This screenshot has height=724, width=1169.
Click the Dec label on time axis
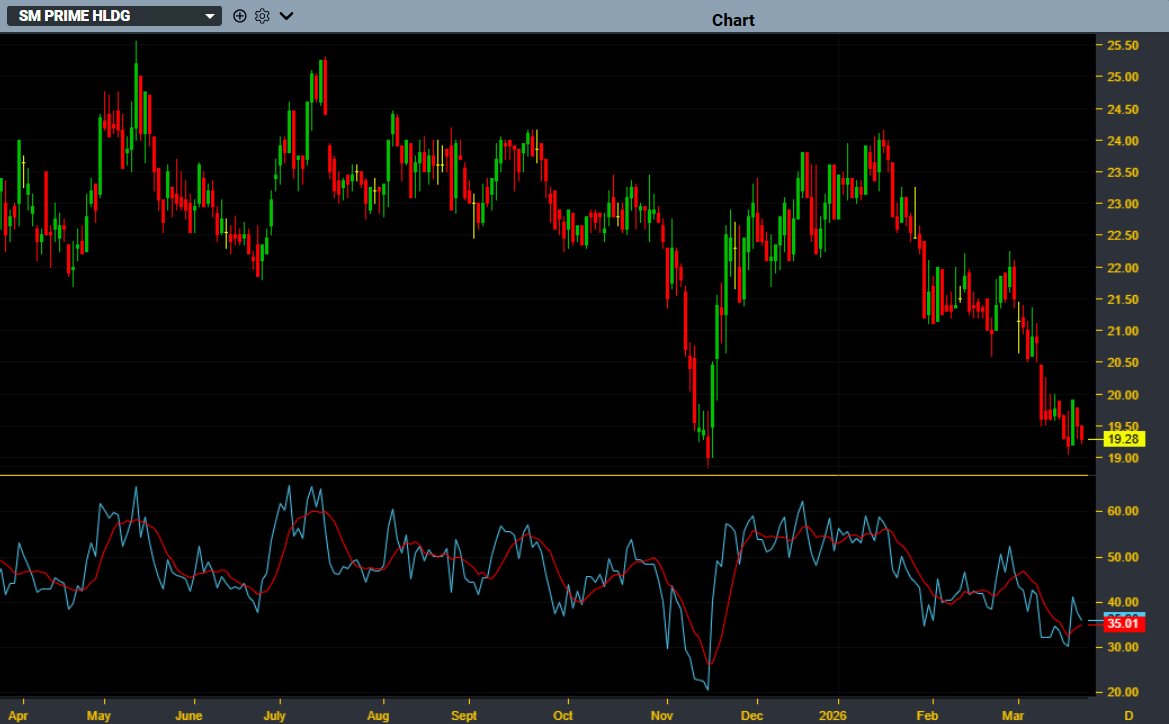752,716
